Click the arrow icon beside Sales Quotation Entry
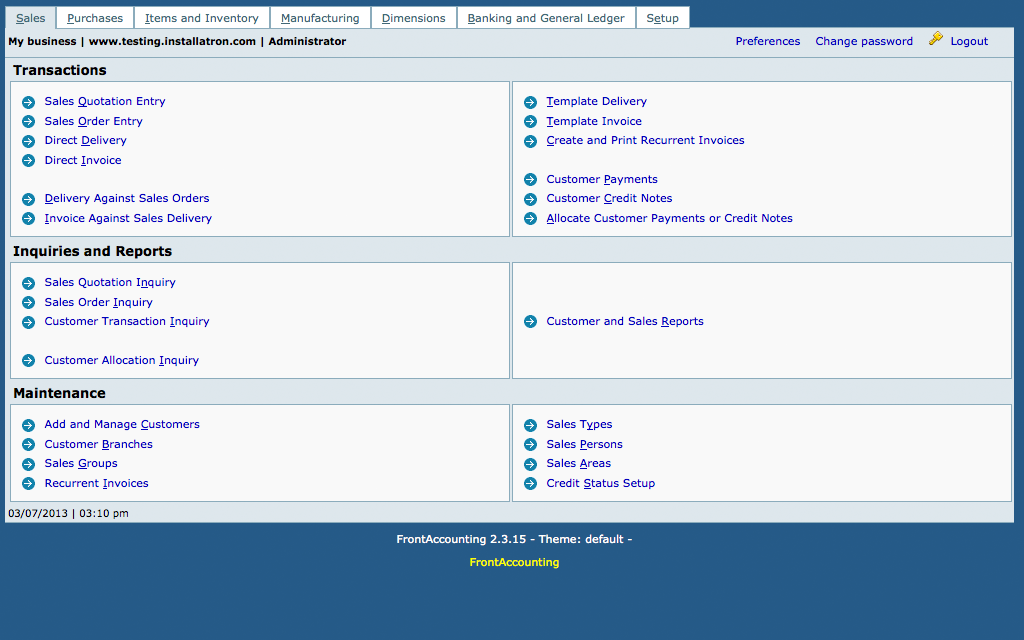The height and width of the screenshot is (640, 1024). (x=28, y=102)
